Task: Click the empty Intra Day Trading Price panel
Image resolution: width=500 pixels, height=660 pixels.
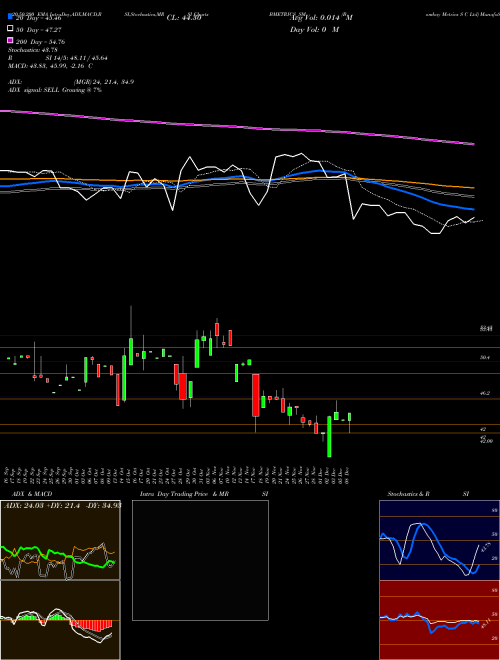Action: pyautogui.click(x=200, y=560)
